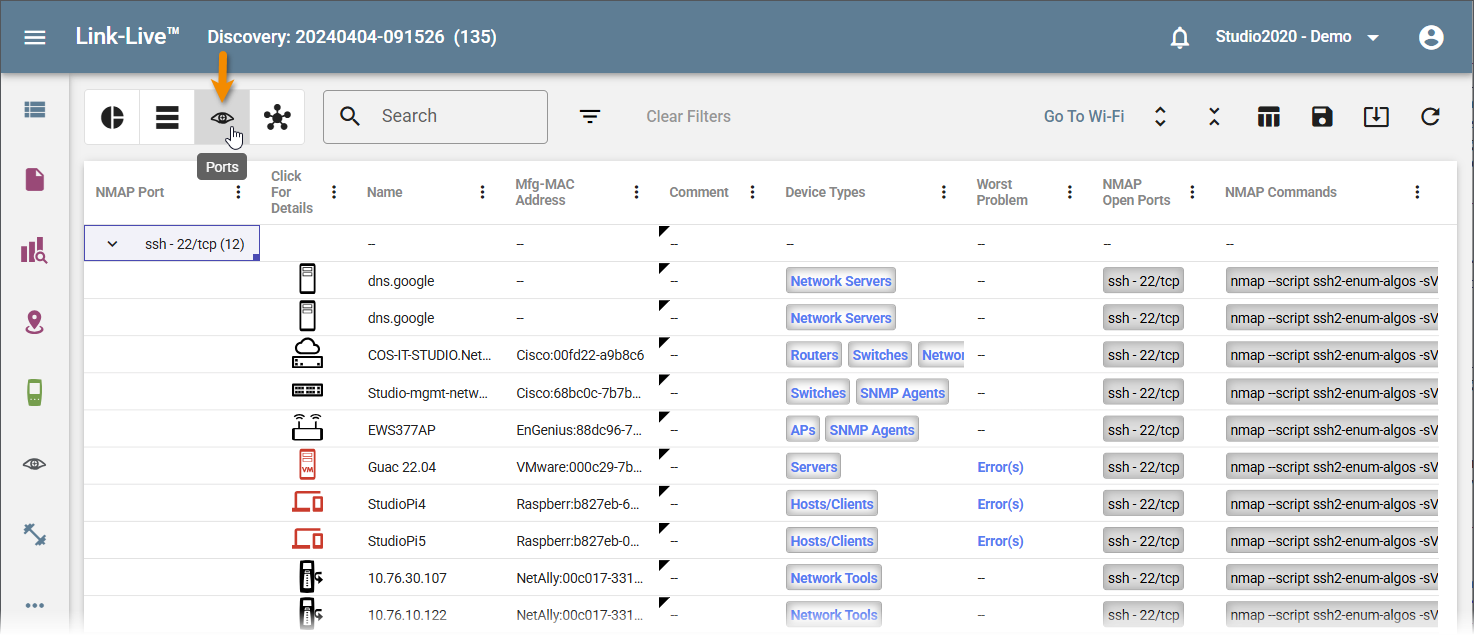
Task: Open details icon for Guac 22.04
Action: 307,466
